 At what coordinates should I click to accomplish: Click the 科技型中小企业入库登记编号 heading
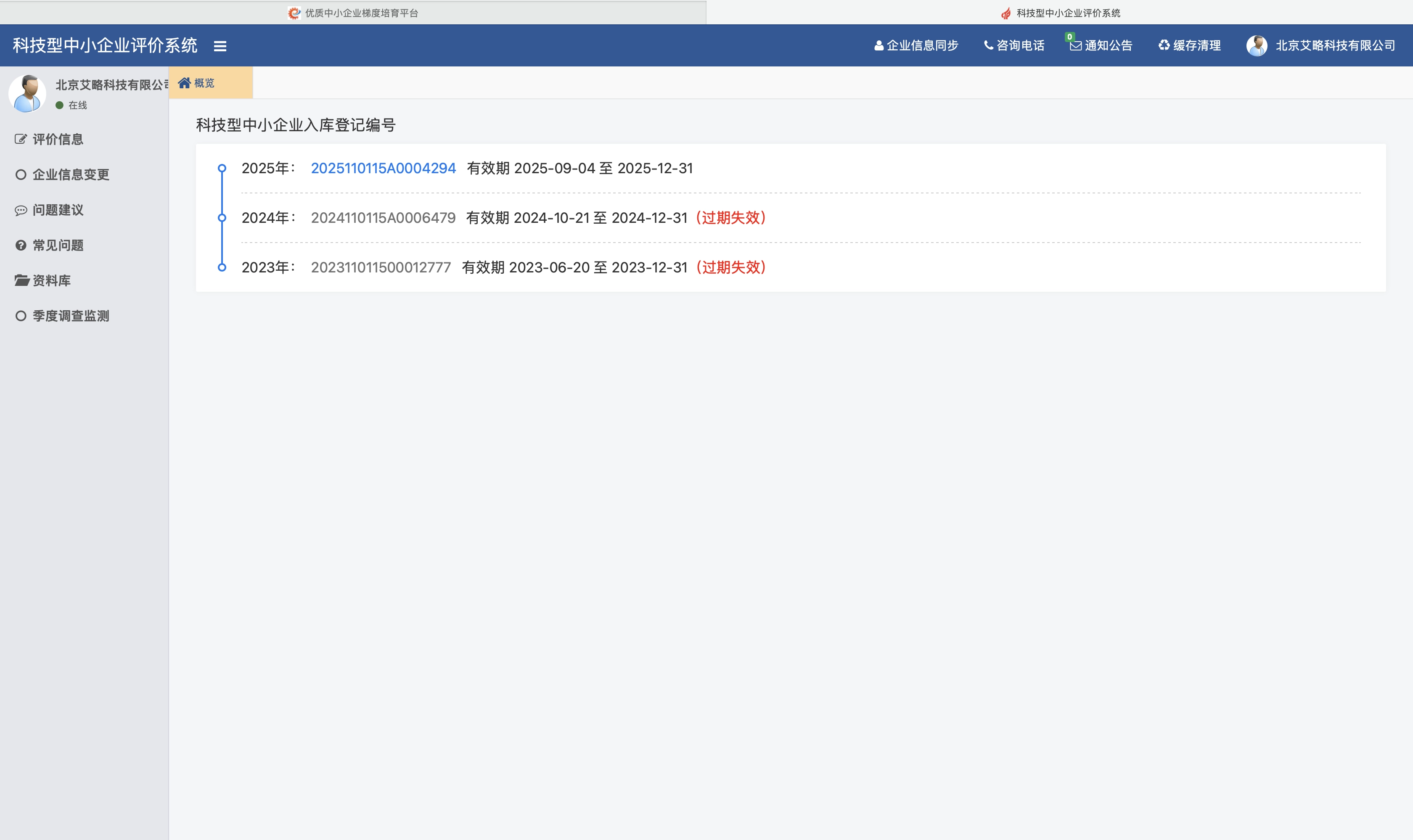[x=296, y=125]
